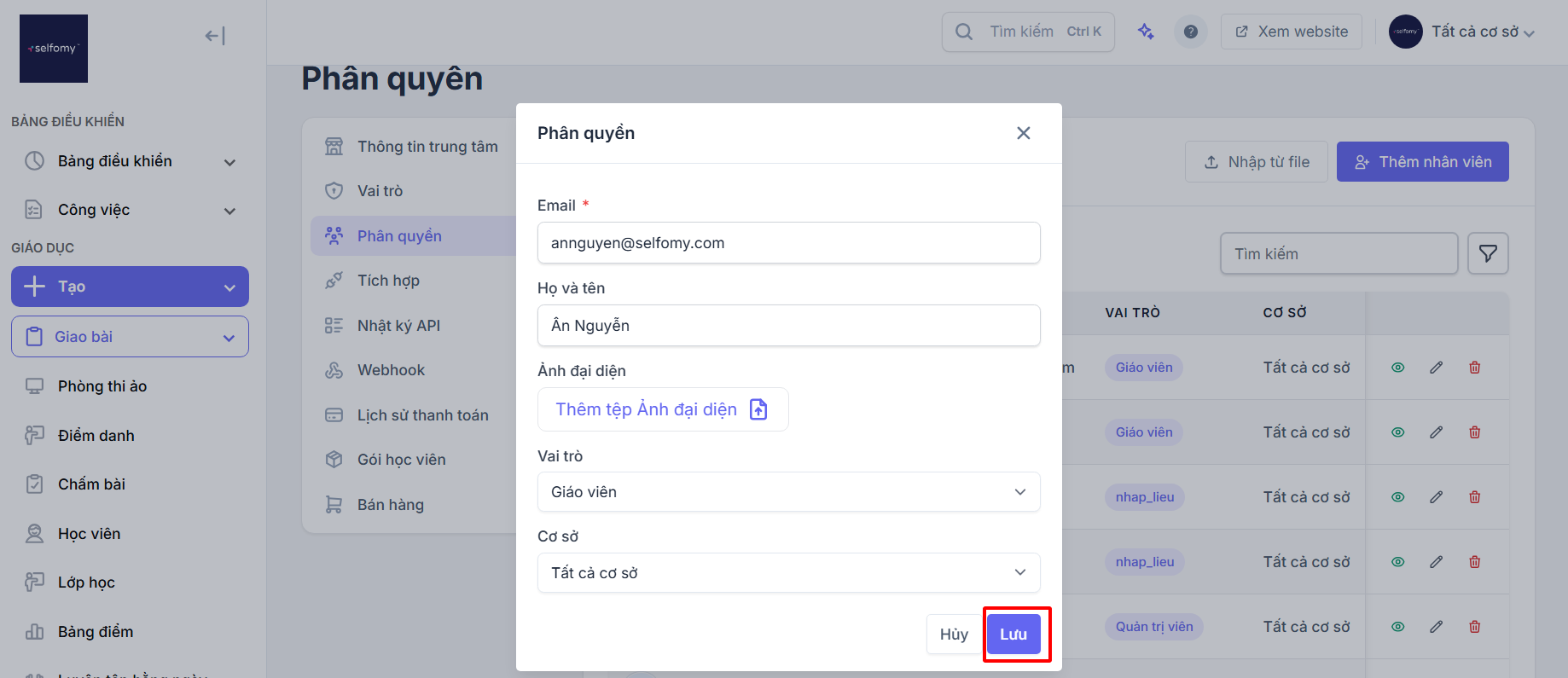
Task: Click the upload icon for Ảnh đại diện
Action: pos(758,409)
